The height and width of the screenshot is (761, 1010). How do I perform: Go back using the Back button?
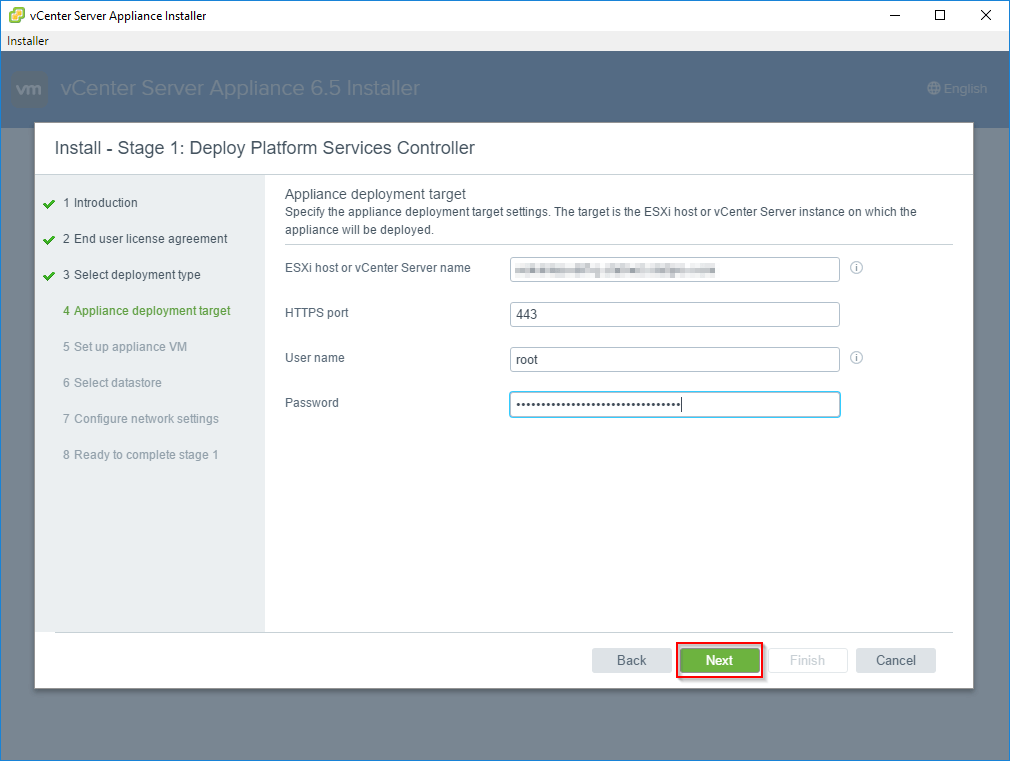point(632,660)
